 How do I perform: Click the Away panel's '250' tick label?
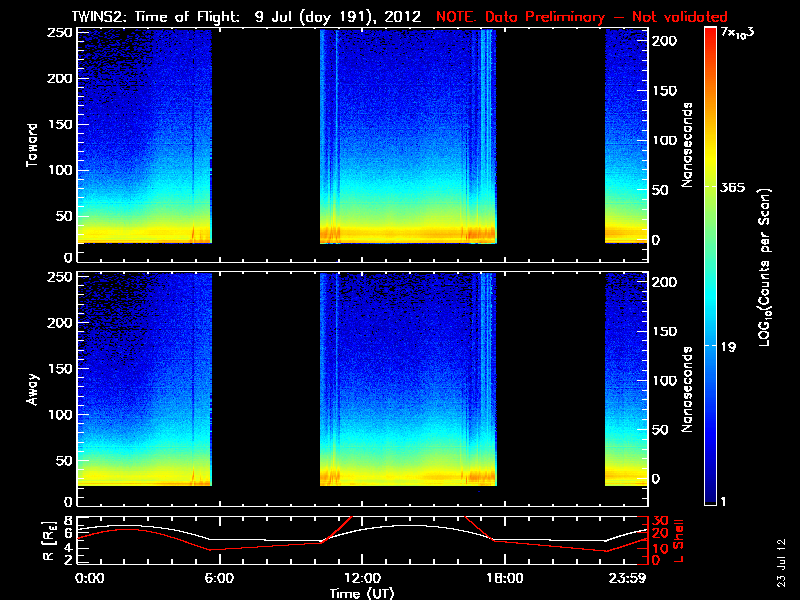tap(60, 277)
